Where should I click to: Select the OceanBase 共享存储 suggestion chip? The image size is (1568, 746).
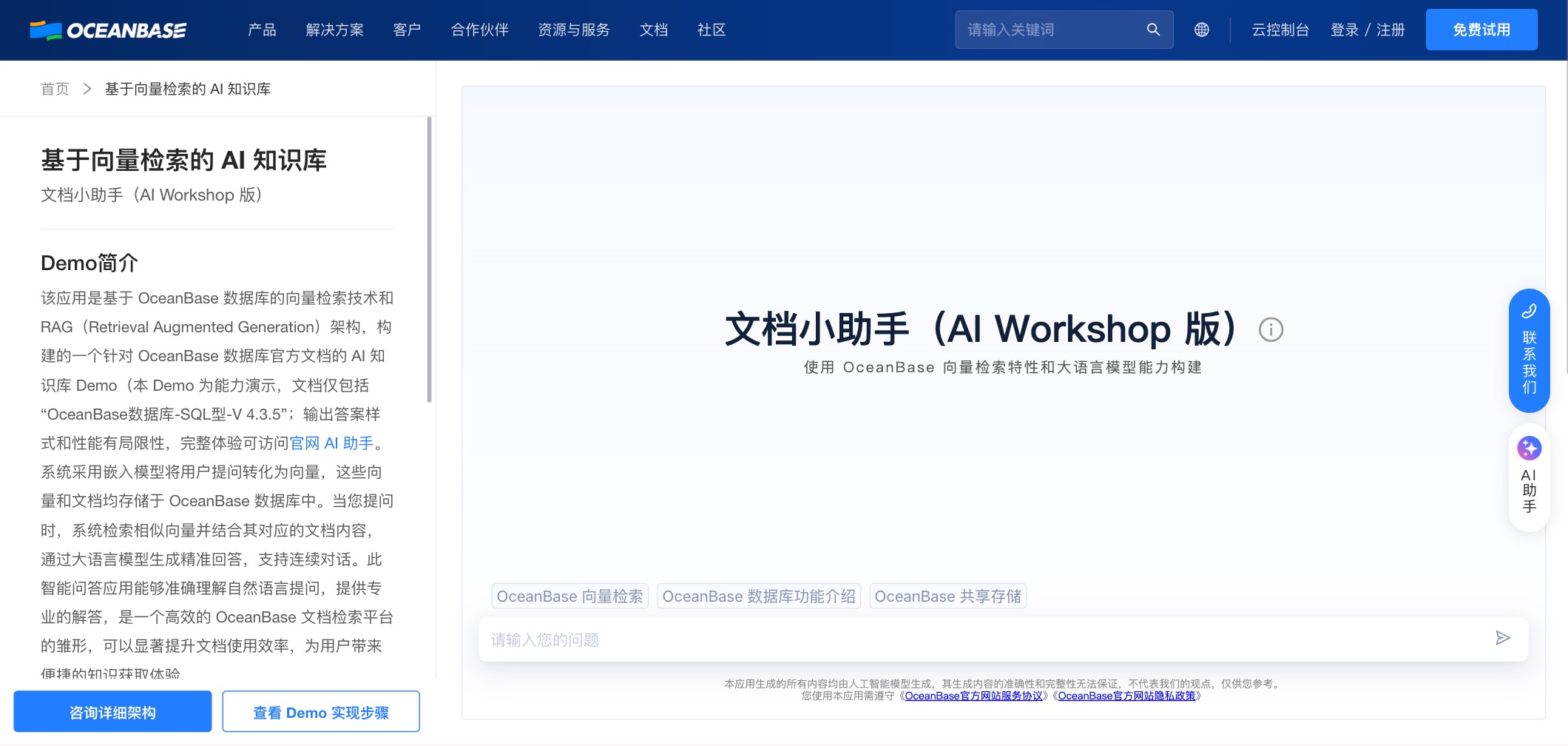tap(947, 596)
